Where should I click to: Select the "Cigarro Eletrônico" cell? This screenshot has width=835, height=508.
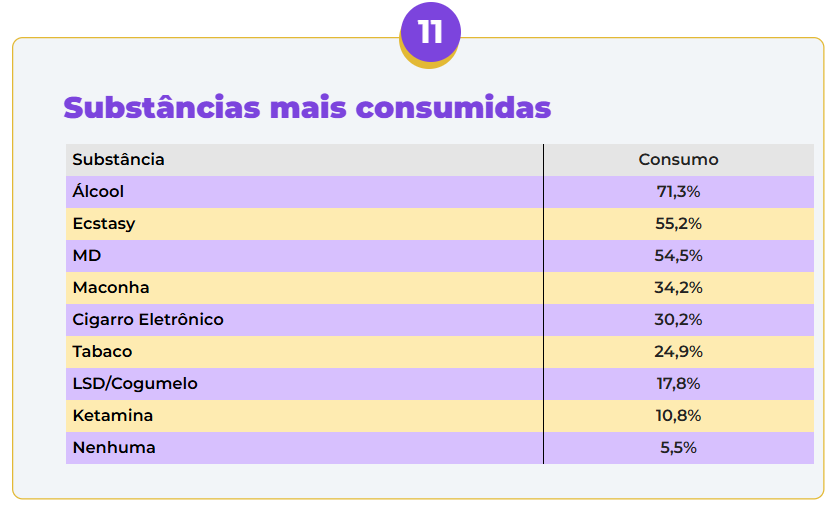tap(148, 320)
